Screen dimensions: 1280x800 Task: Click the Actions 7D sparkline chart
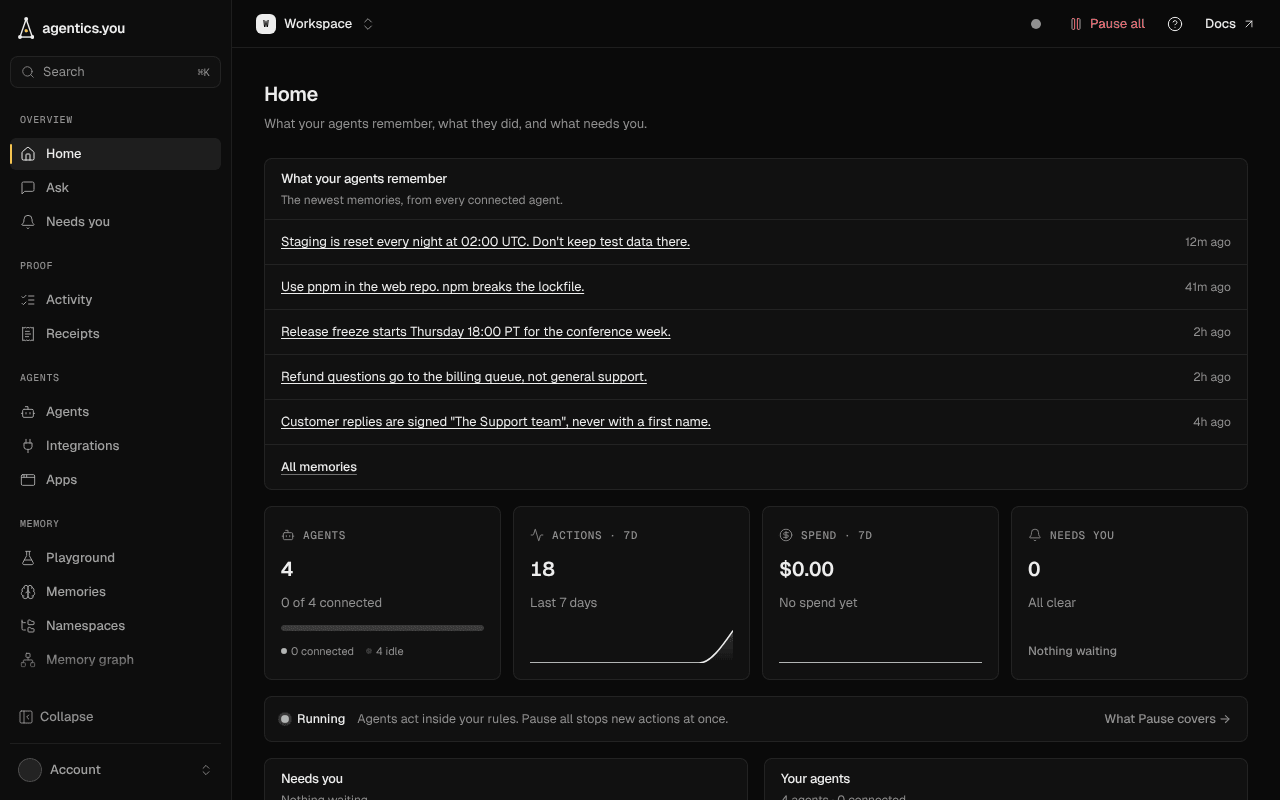pyautogui.click(x=631, y=646)
